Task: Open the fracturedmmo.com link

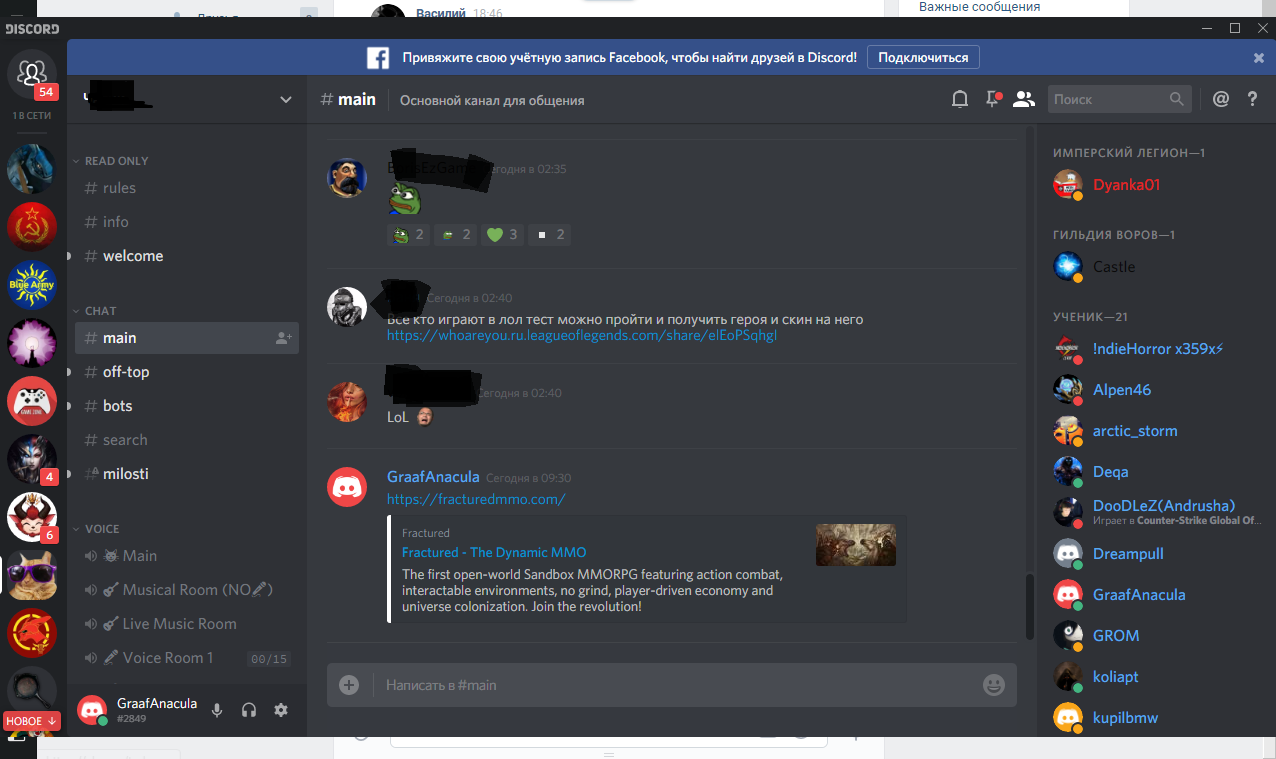Action: coord(476,499)
